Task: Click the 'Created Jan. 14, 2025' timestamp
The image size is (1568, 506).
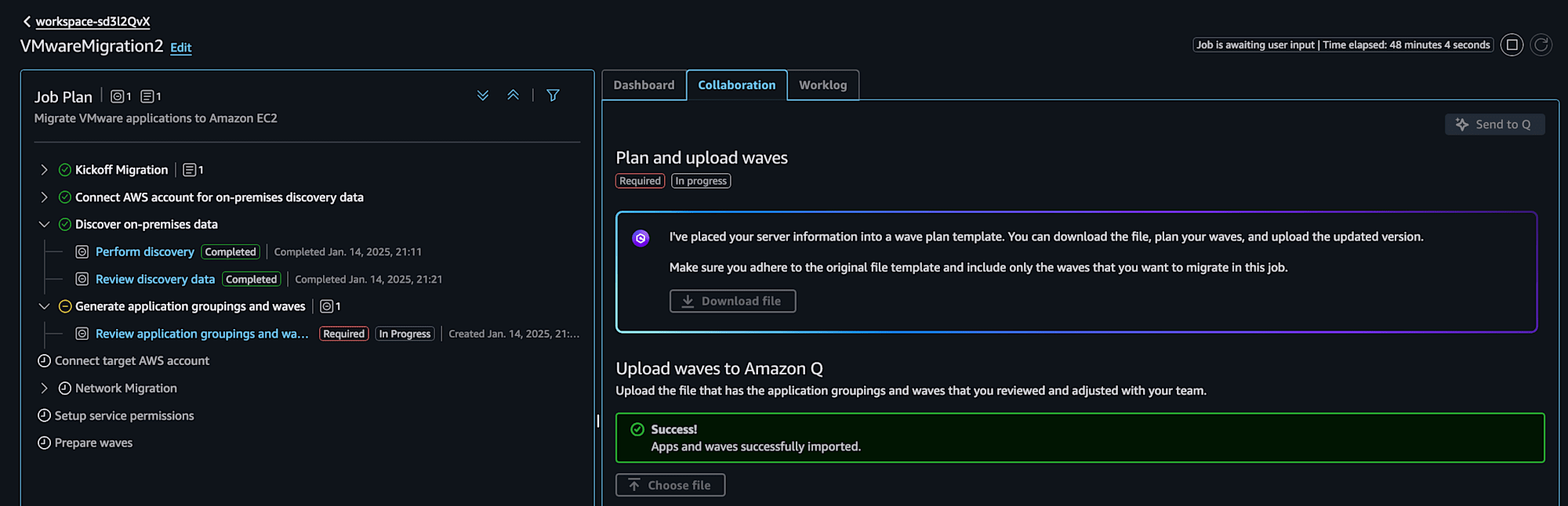Action: pyautogui.click(x=514, y=334)
